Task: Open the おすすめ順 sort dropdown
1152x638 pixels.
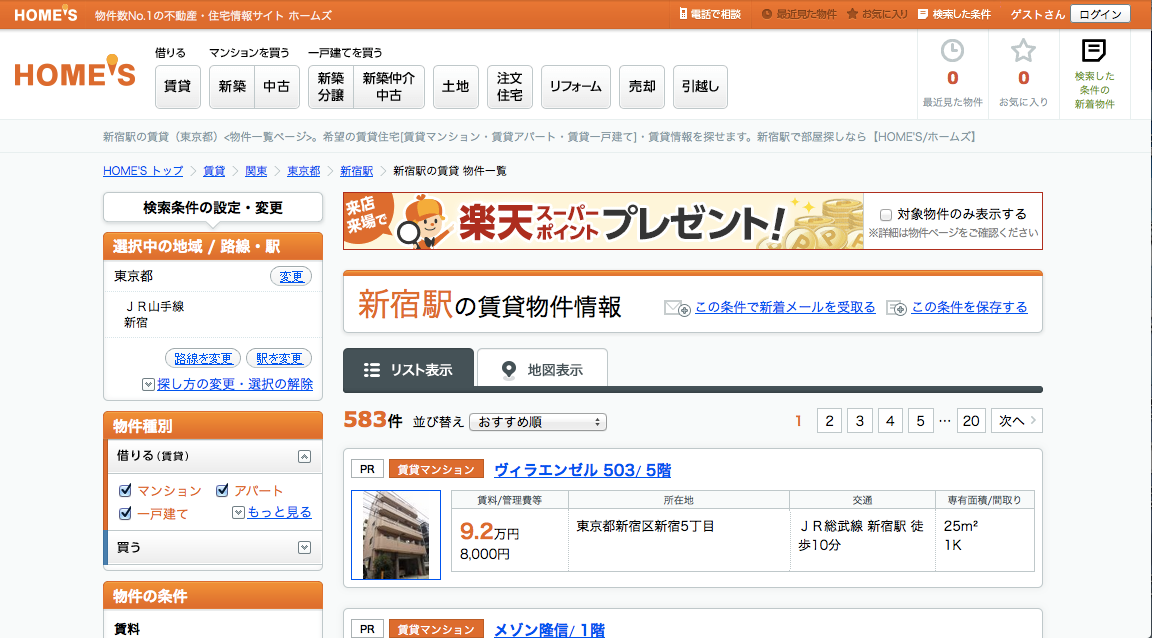Action: point(538,422)
